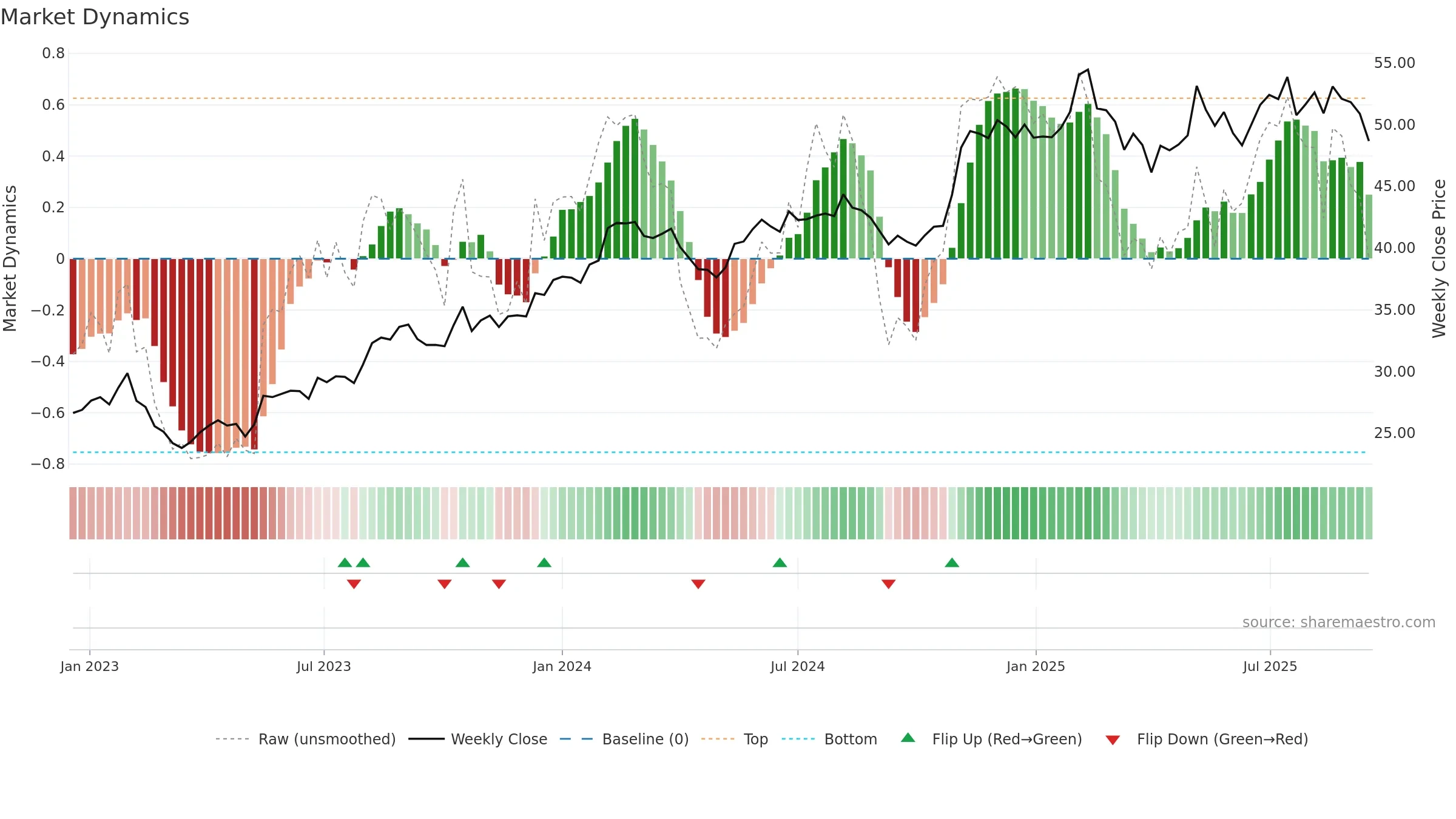
Task: Toggle the Bottom legend entry
Action: tap(829, 739)
